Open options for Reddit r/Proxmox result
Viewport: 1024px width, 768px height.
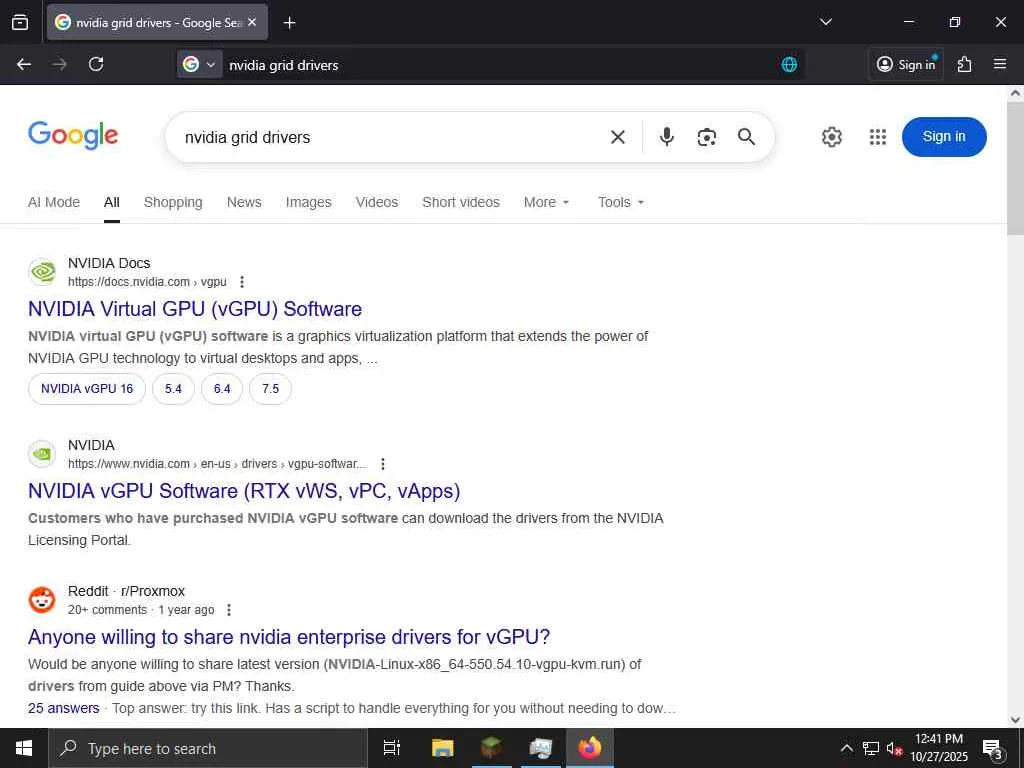coord(229,610)
